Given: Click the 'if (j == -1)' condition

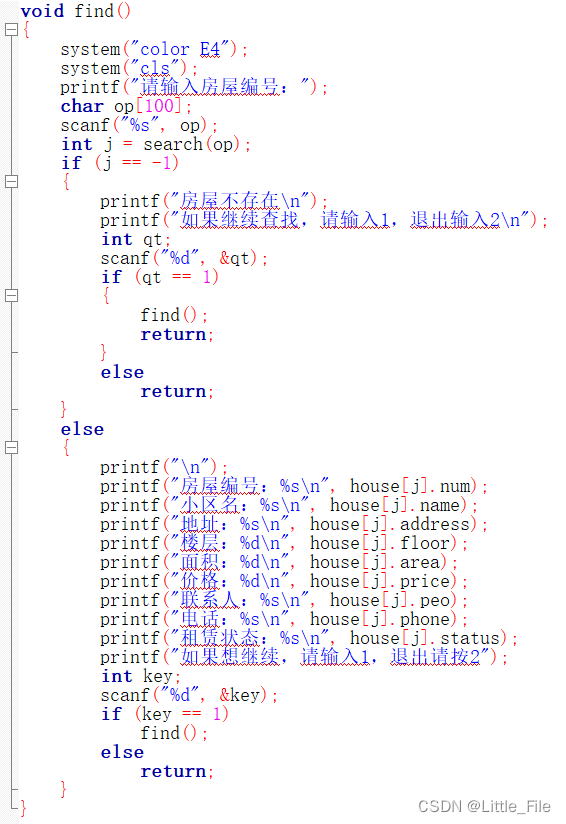Looking at the screenshot, I should pyautogui.click(x=120, y=163).
